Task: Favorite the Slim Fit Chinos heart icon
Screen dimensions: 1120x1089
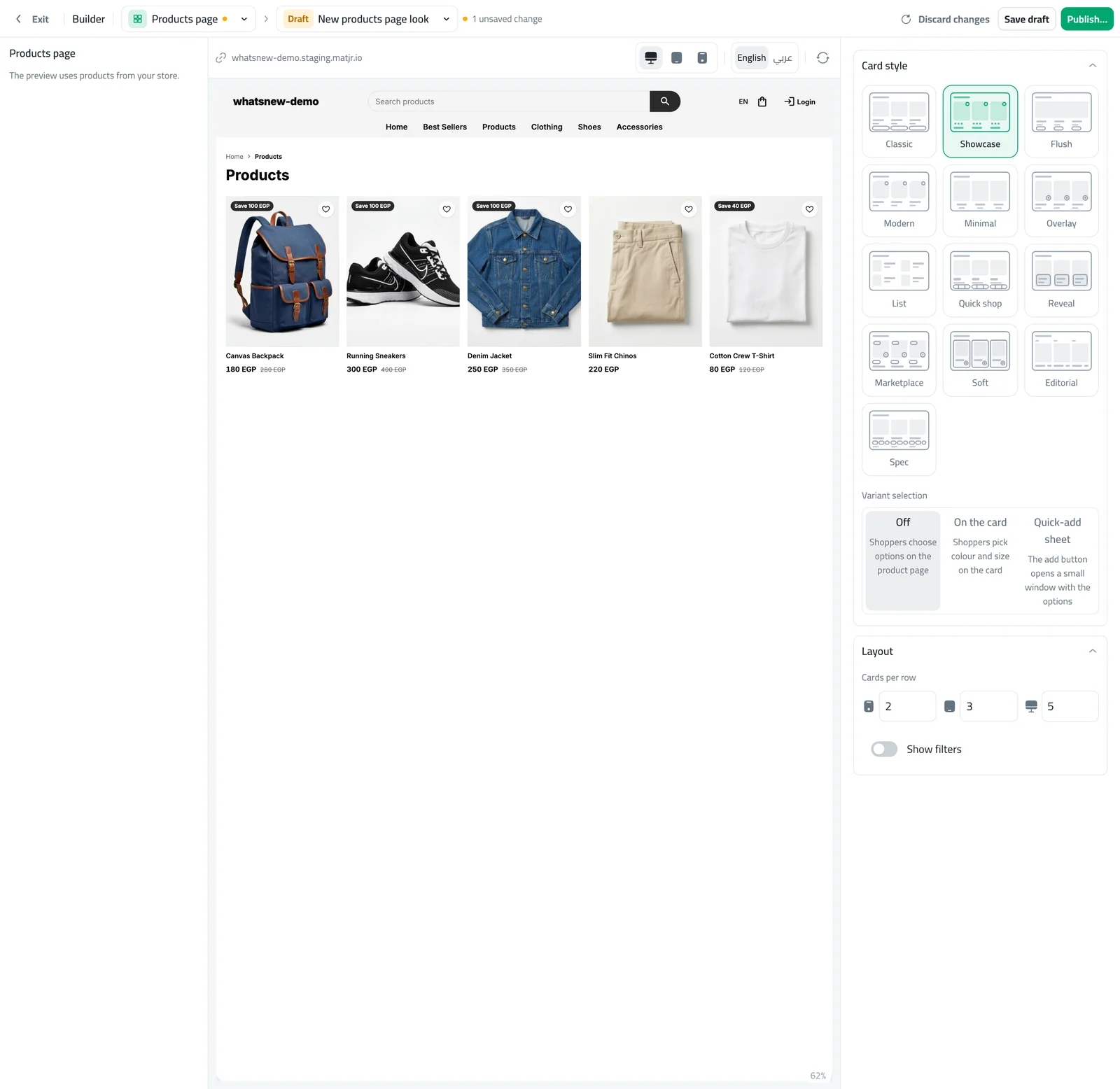Action: click(689, 209)
